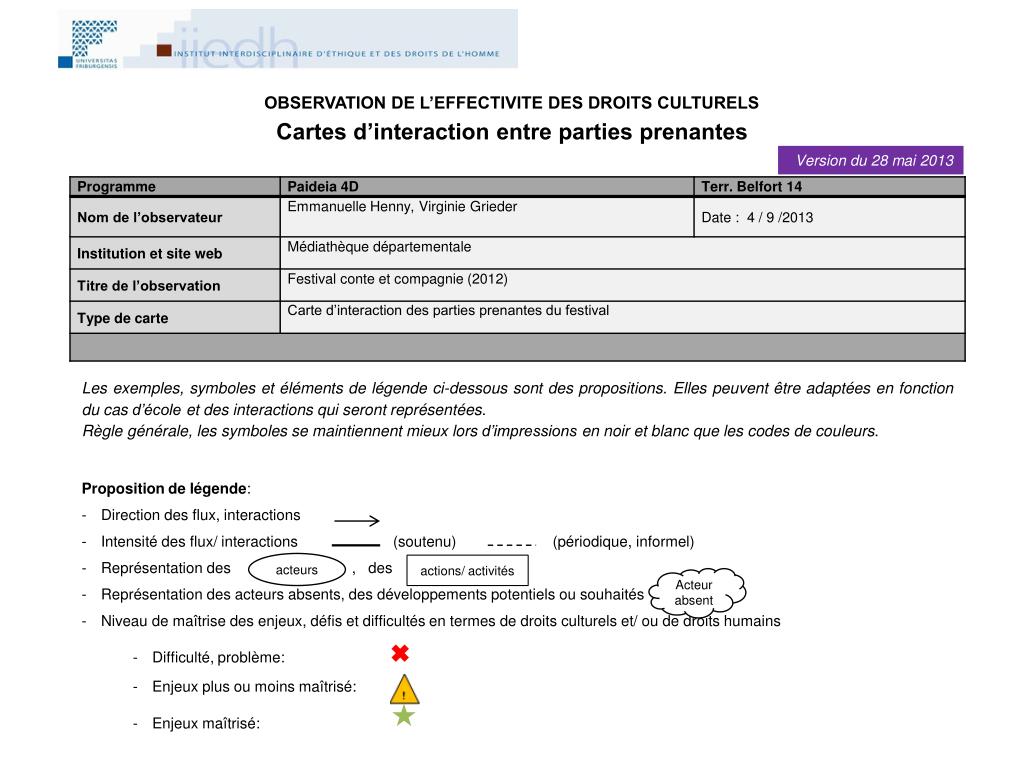Click the 'Terr. Belfort 14' header cell
This screenshot has width=1024, height=768.
pos(829,187)
